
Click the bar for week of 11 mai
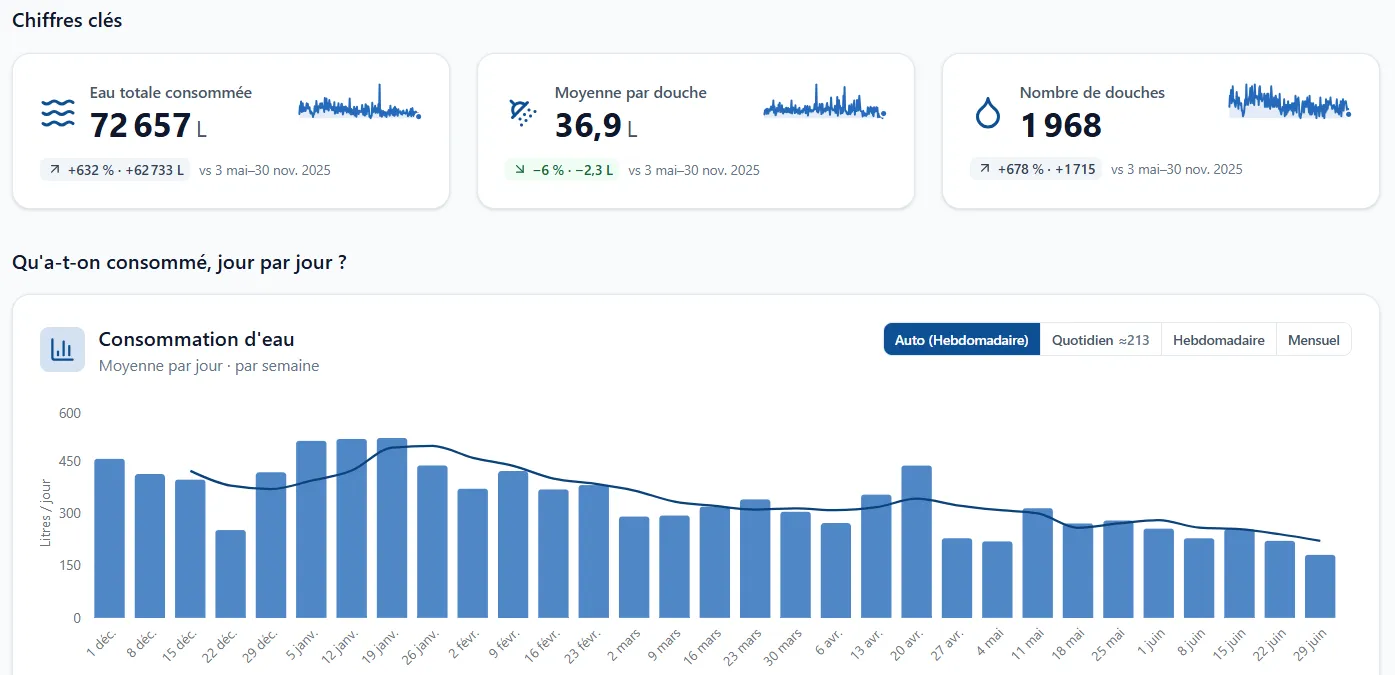click(1038, 564)
